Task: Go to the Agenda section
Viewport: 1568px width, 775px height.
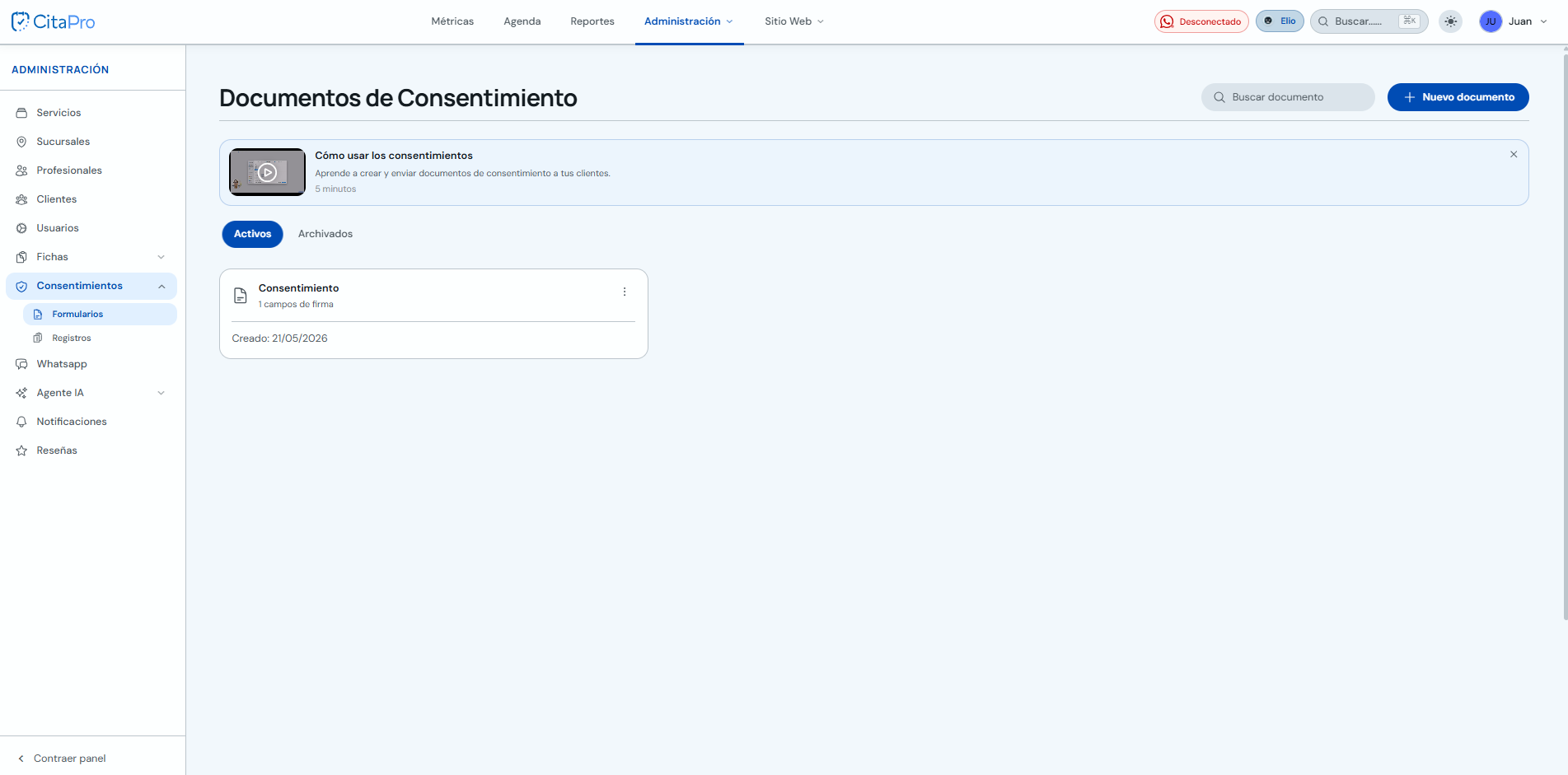Action: click(522, 21)
